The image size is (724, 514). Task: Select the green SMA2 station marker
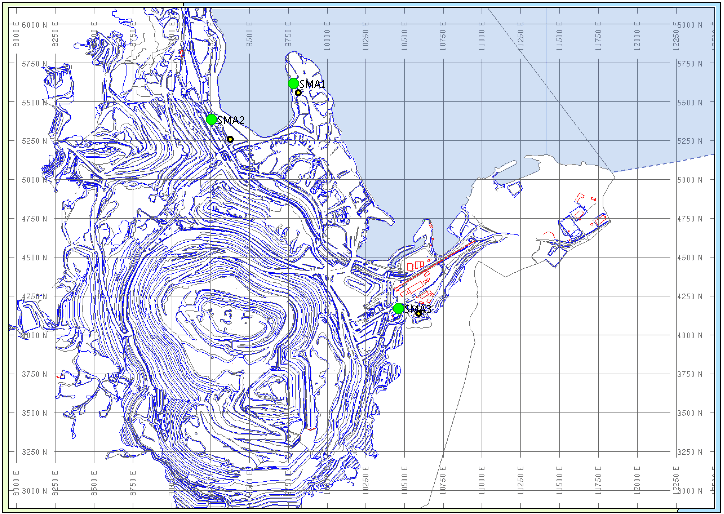(211, 120)
